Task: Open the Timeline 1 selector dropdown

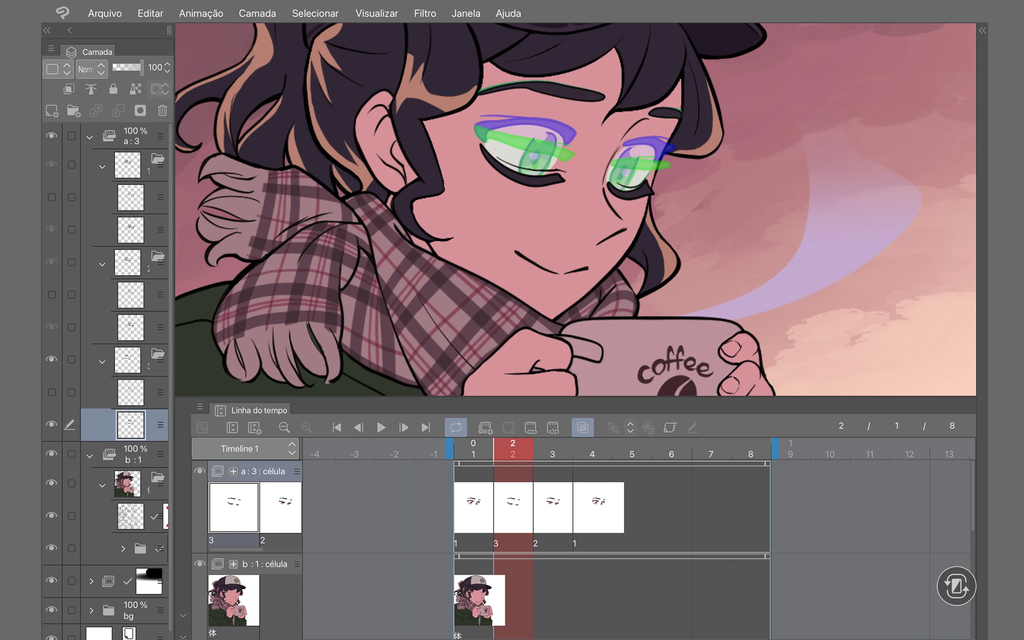Action: pyautogui.click(x=245, y=448)
